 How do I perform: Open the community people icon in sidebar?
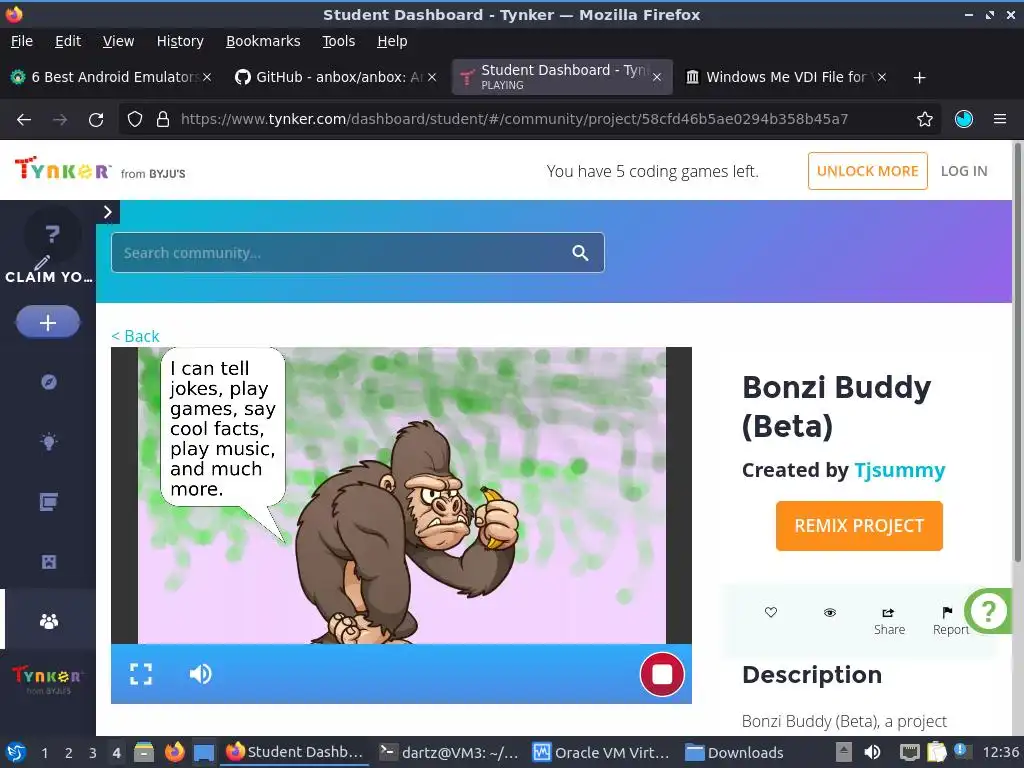point(48,621)
